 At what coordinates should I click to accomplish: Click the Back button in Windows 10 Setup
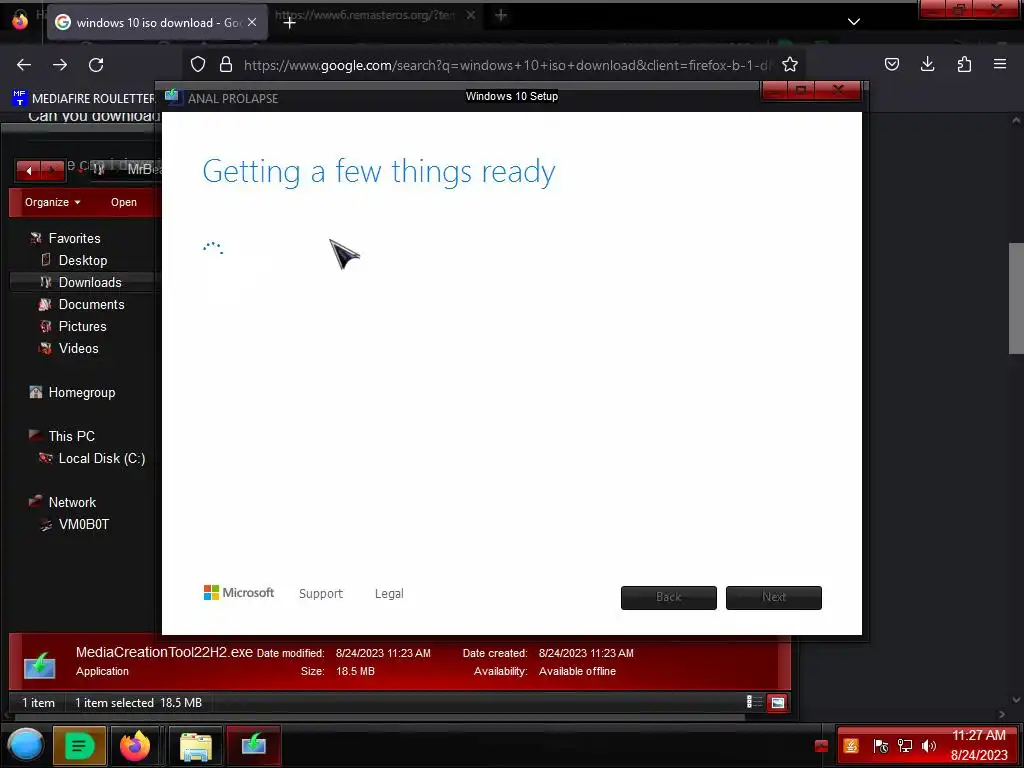click(x=669, y=598)
